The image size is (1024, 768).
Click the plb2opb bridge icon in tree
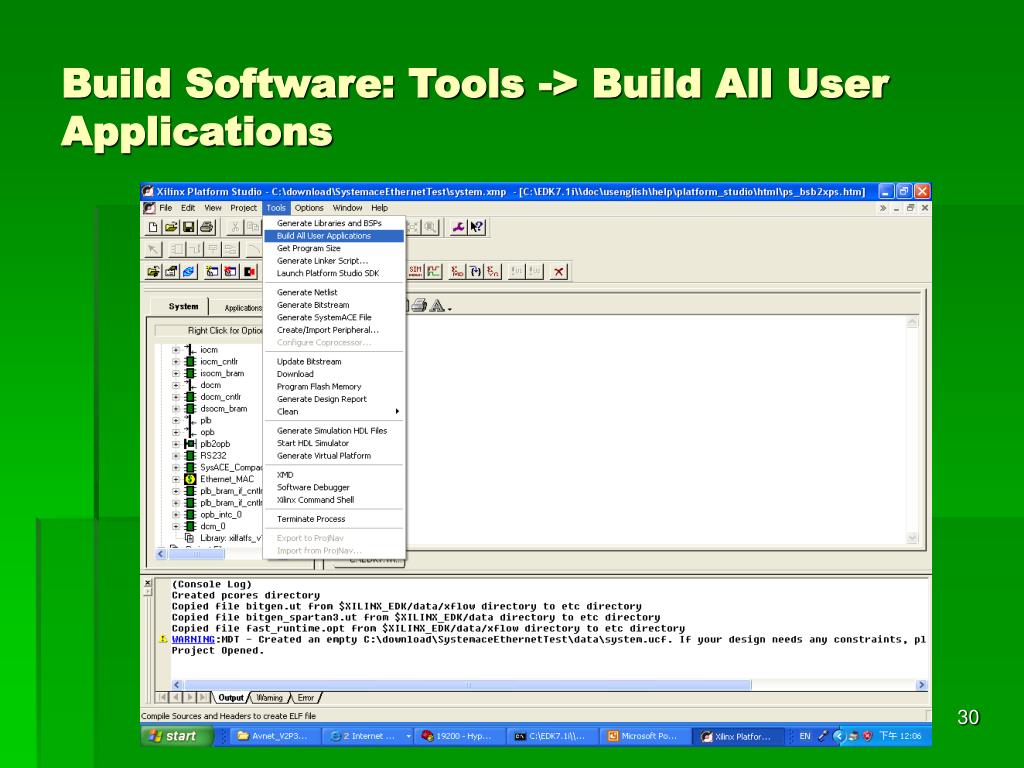click(x=190, y=444)
